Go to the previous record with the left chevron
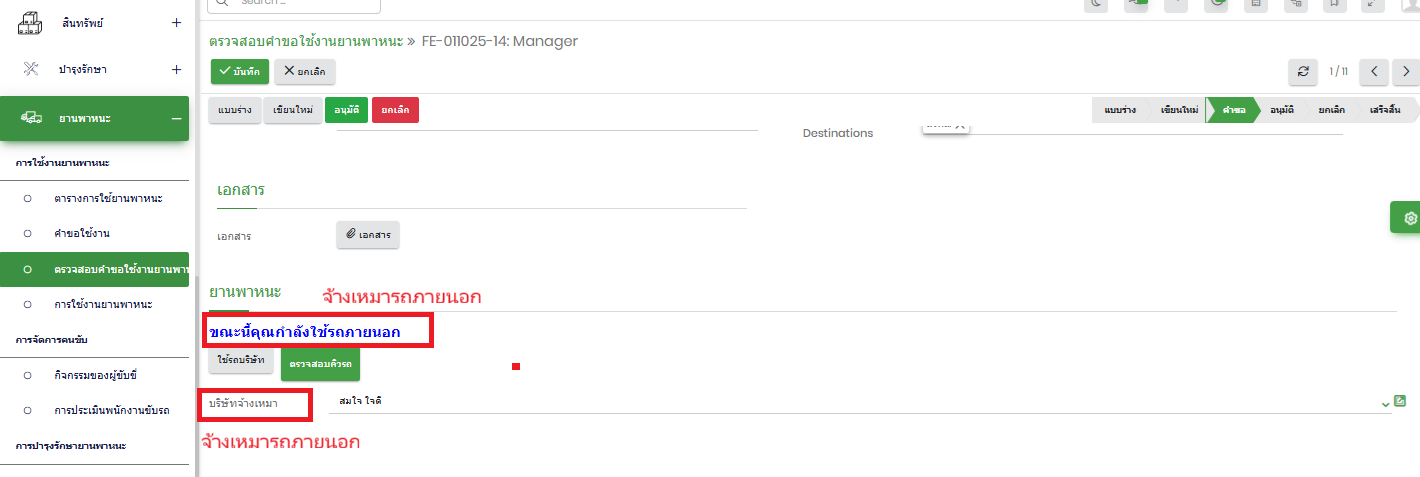 tap(1374, 71)
